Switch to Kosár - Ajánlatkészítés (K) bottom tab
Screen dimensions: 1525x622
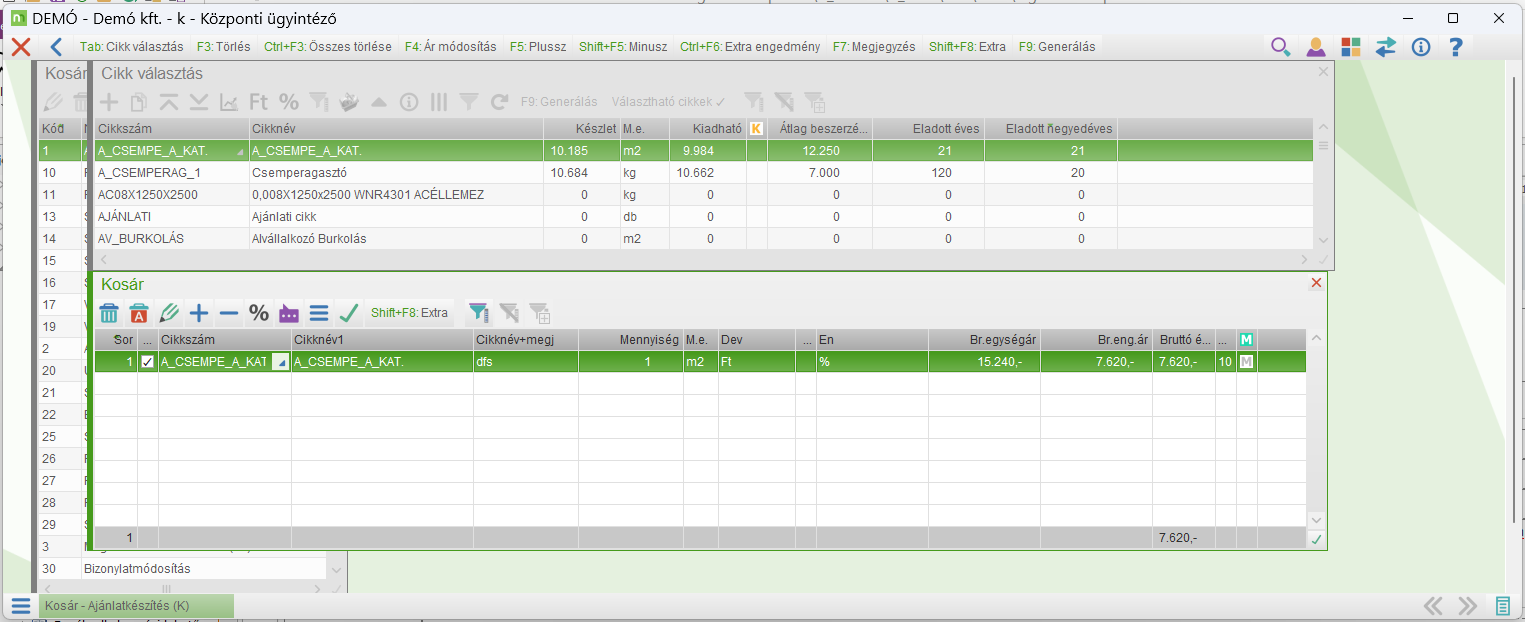click(x=136, y=606)
